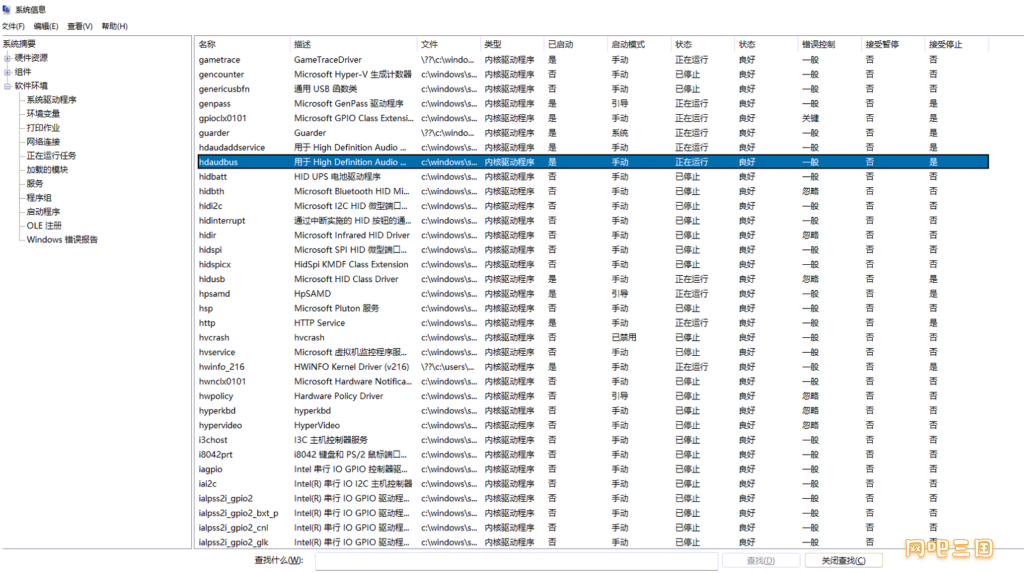The height and width of the screenshot is (573, 1024).
Task: Select the hidusb driver row
Action: click(x=593, y=279)
